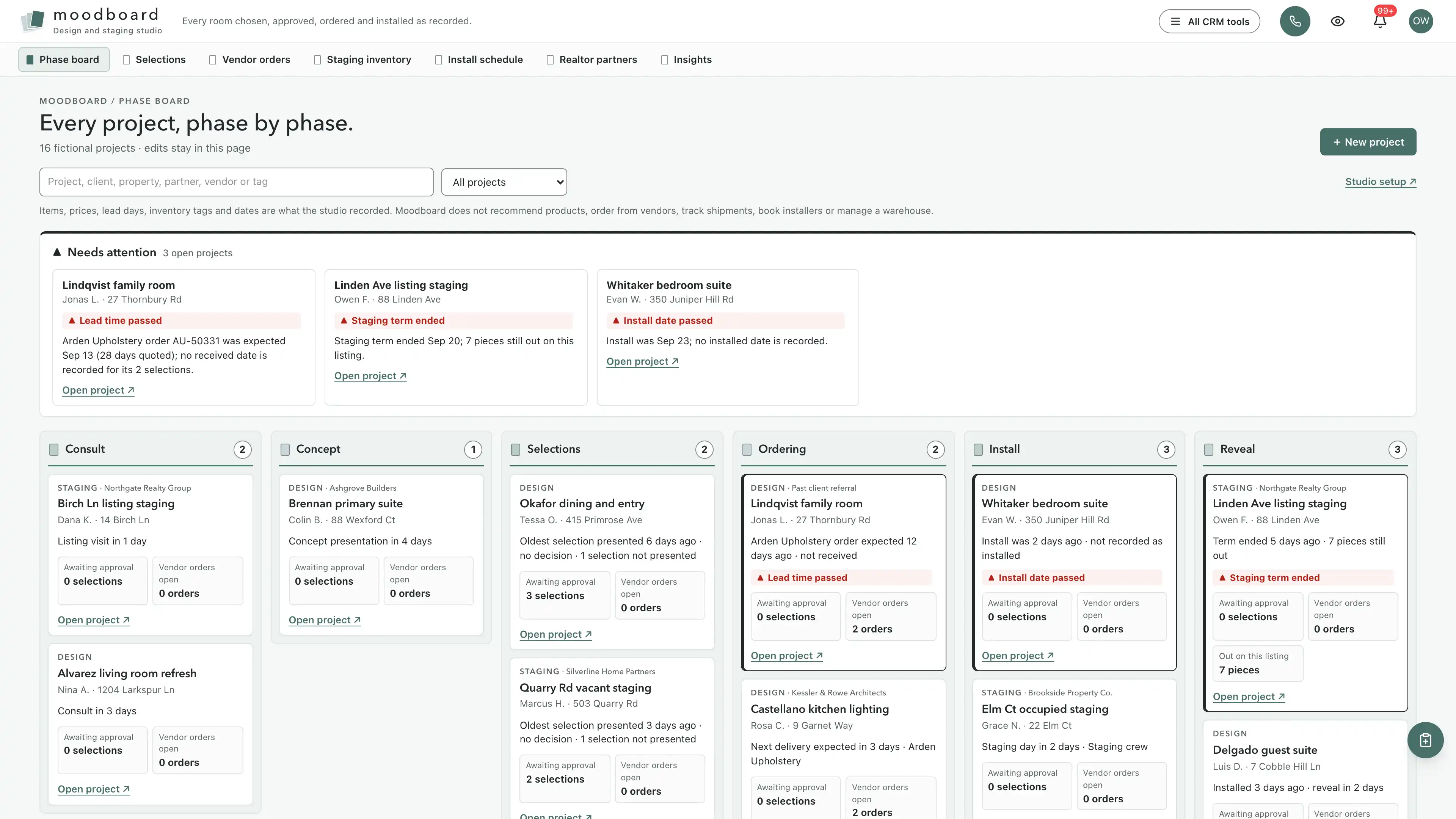The width and height of the screenshot is (1456, 819).
Task: Click the Needs attention warning triangle
Action: pyautogui.click(x=56, y=252)
